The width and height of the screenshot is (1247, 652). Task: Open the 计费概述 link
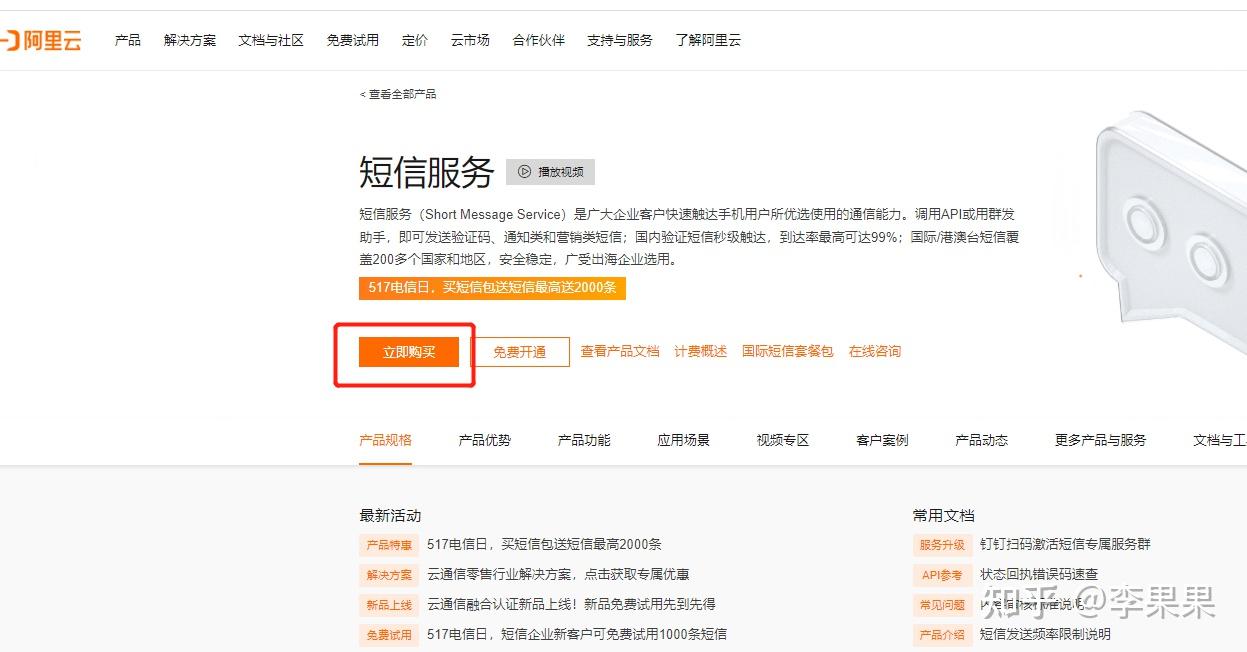coord(701,352)
